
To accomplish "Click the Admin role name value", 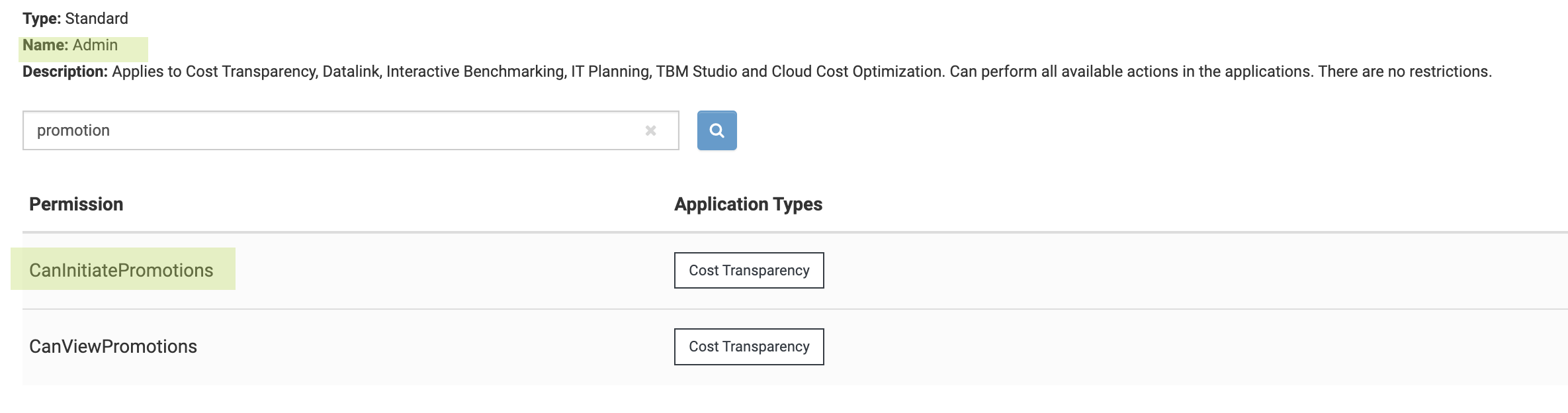I will pos(95,45).
